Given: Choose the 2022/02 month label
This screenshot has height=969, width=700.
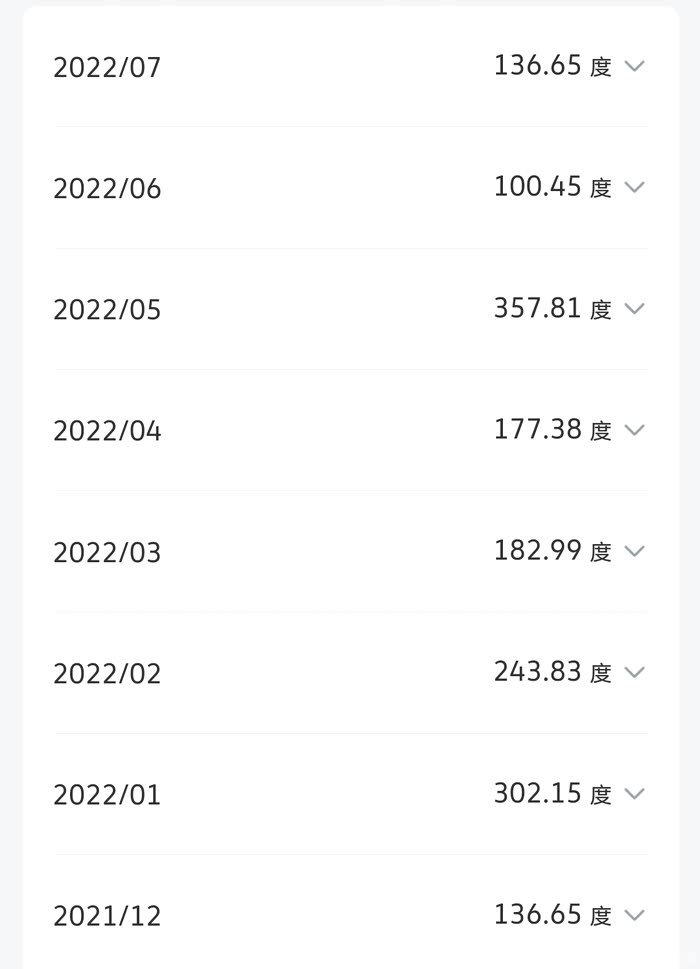Looking at the screenshot, I should 107,674.
